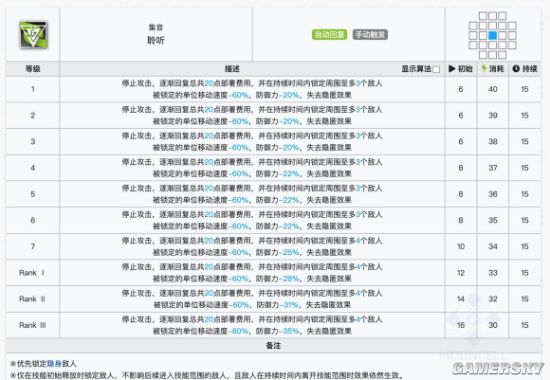
Task: Click cost value 37 in level 4 row
Action: click(x=493, y=168)
